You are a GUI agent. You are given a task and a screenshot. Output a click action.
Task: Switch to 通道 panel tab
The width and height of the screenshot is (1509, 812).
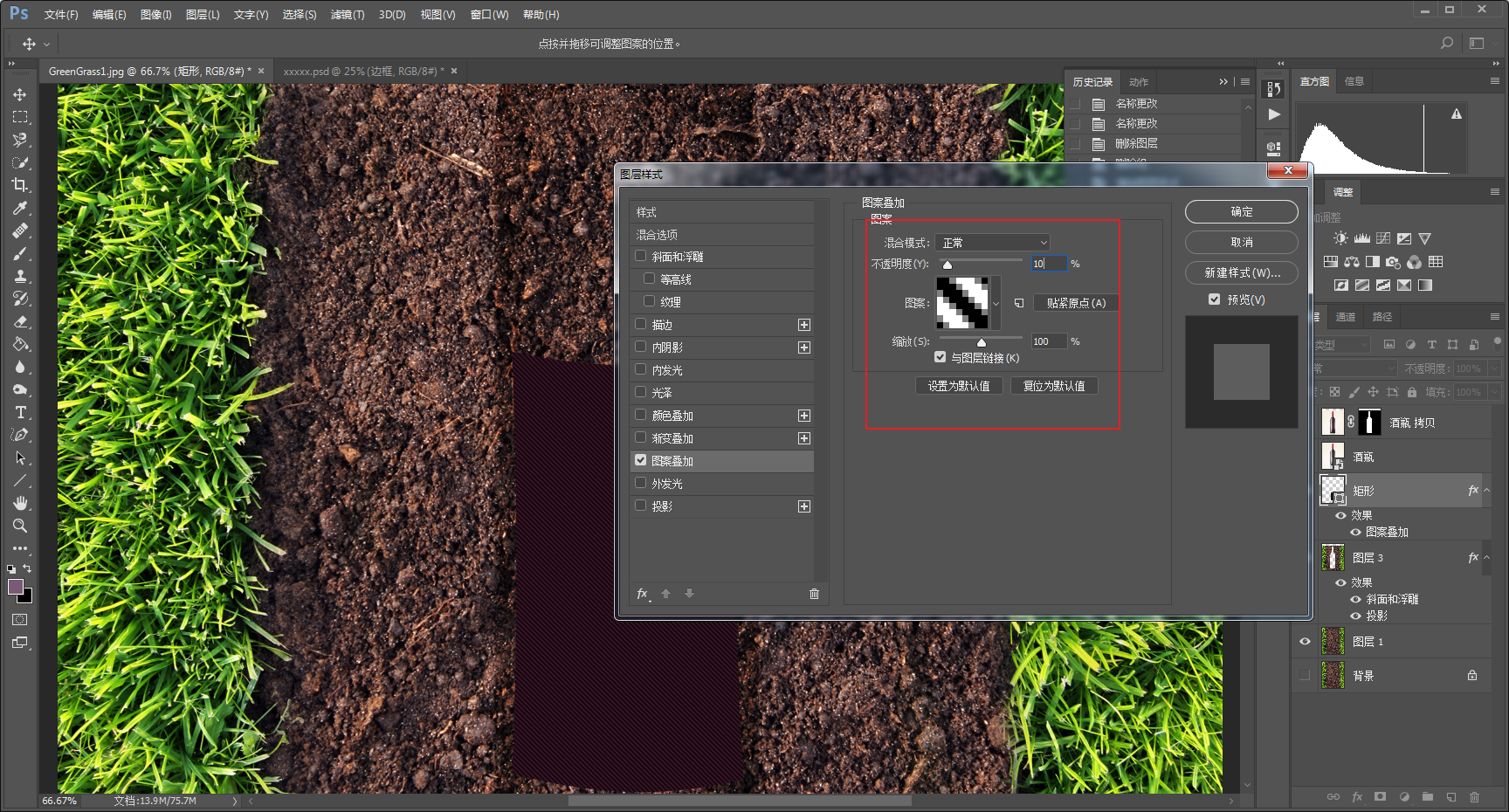pos(1346,317)
